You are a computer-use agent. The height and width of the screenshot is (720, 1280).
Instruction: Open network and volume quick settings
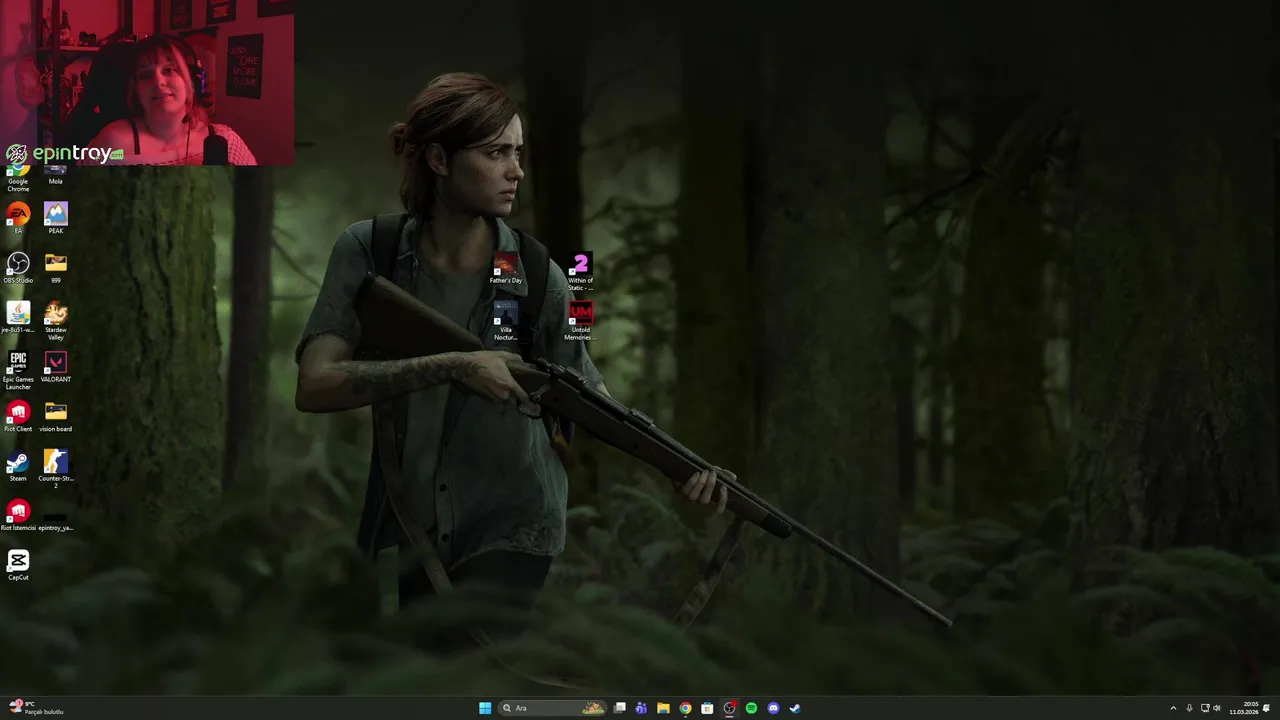click(1211, 708)
